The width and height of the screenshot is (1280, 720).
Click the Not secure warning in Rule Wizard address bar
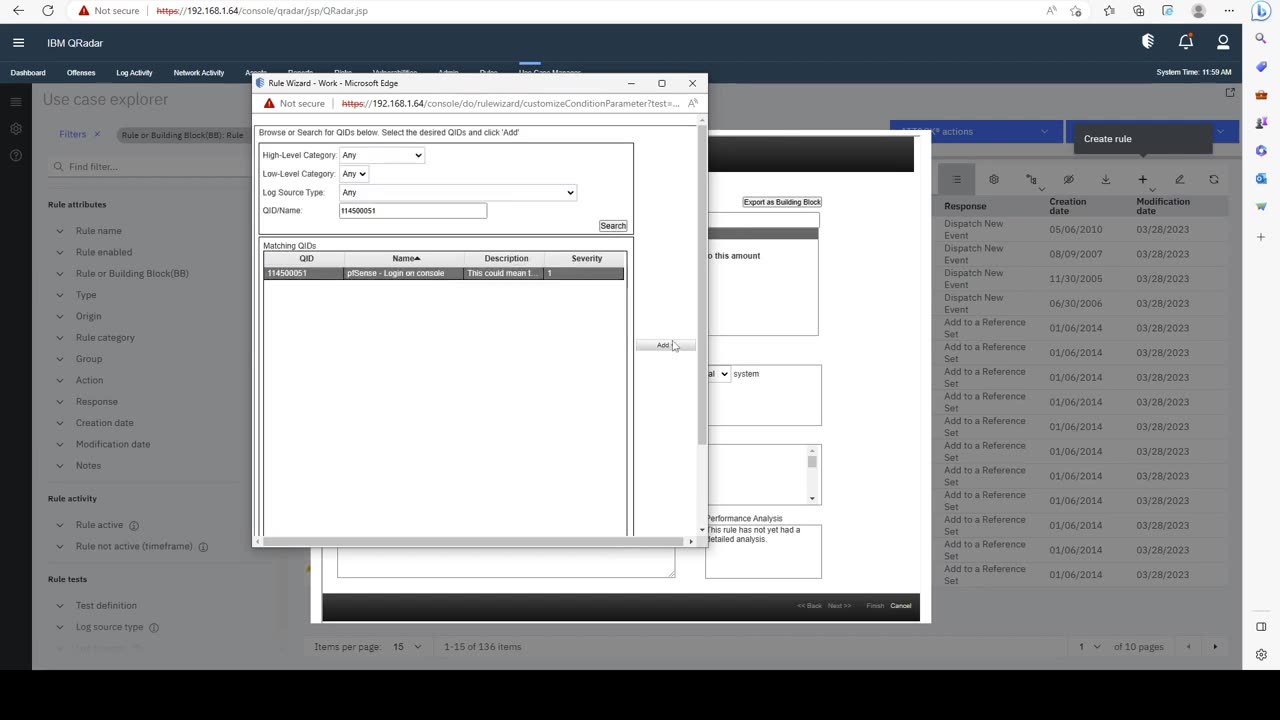click(x=295, y=103)
